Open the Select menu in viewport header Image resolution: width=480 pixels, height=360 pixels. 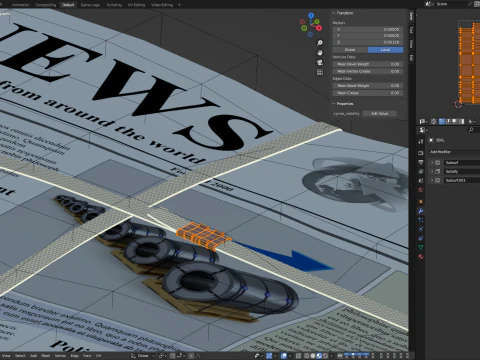coord(20,356)
